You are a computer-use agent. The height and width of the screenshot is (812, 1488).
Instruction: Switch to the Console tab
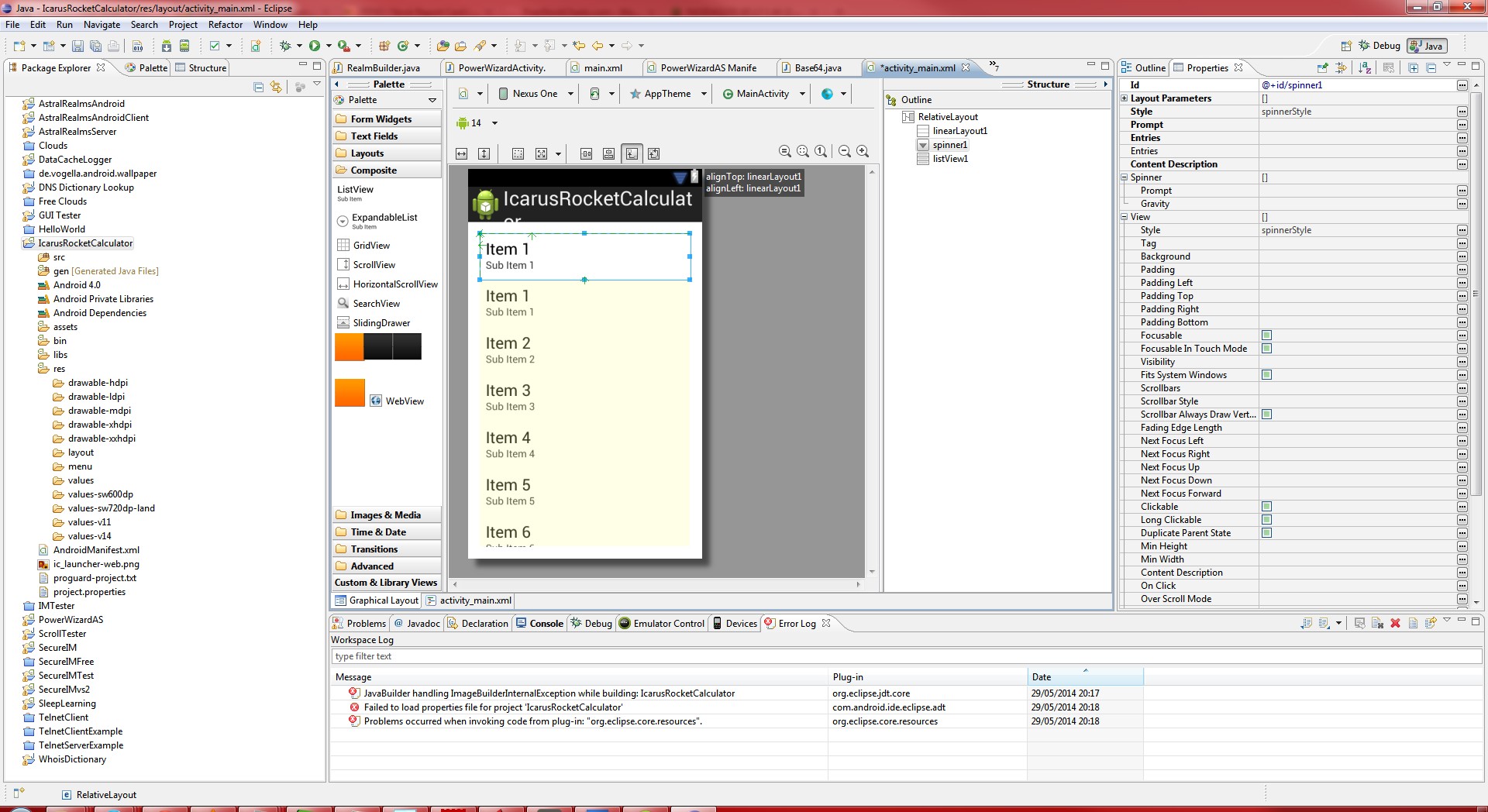539,624
